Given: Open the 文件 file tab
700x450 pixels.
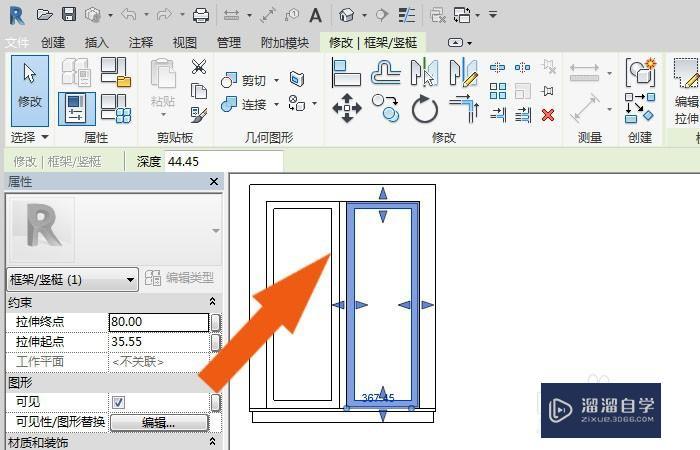Looking at the screenshot, I should click(x=17, y=42).
